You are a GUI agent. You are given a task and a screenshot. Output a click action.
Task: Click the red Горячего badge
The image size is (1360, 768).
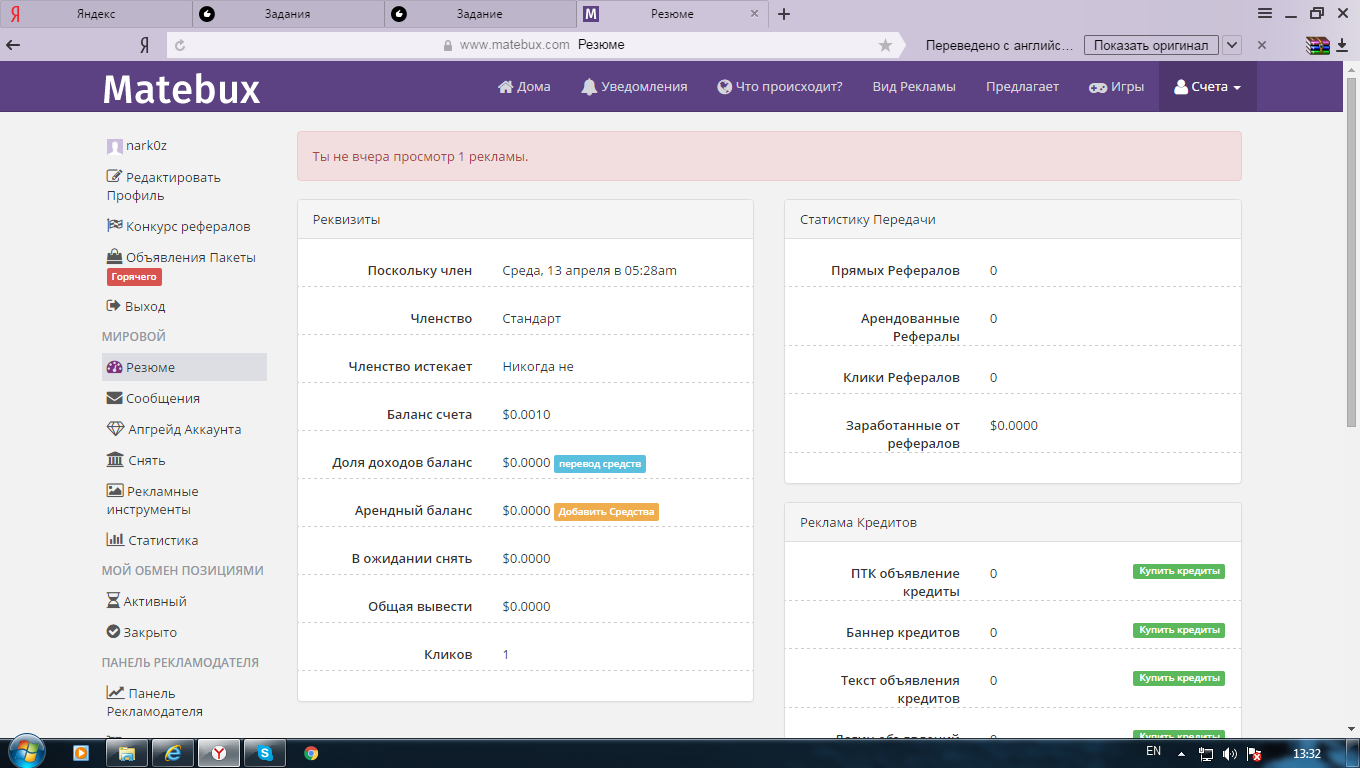point(134,277)
